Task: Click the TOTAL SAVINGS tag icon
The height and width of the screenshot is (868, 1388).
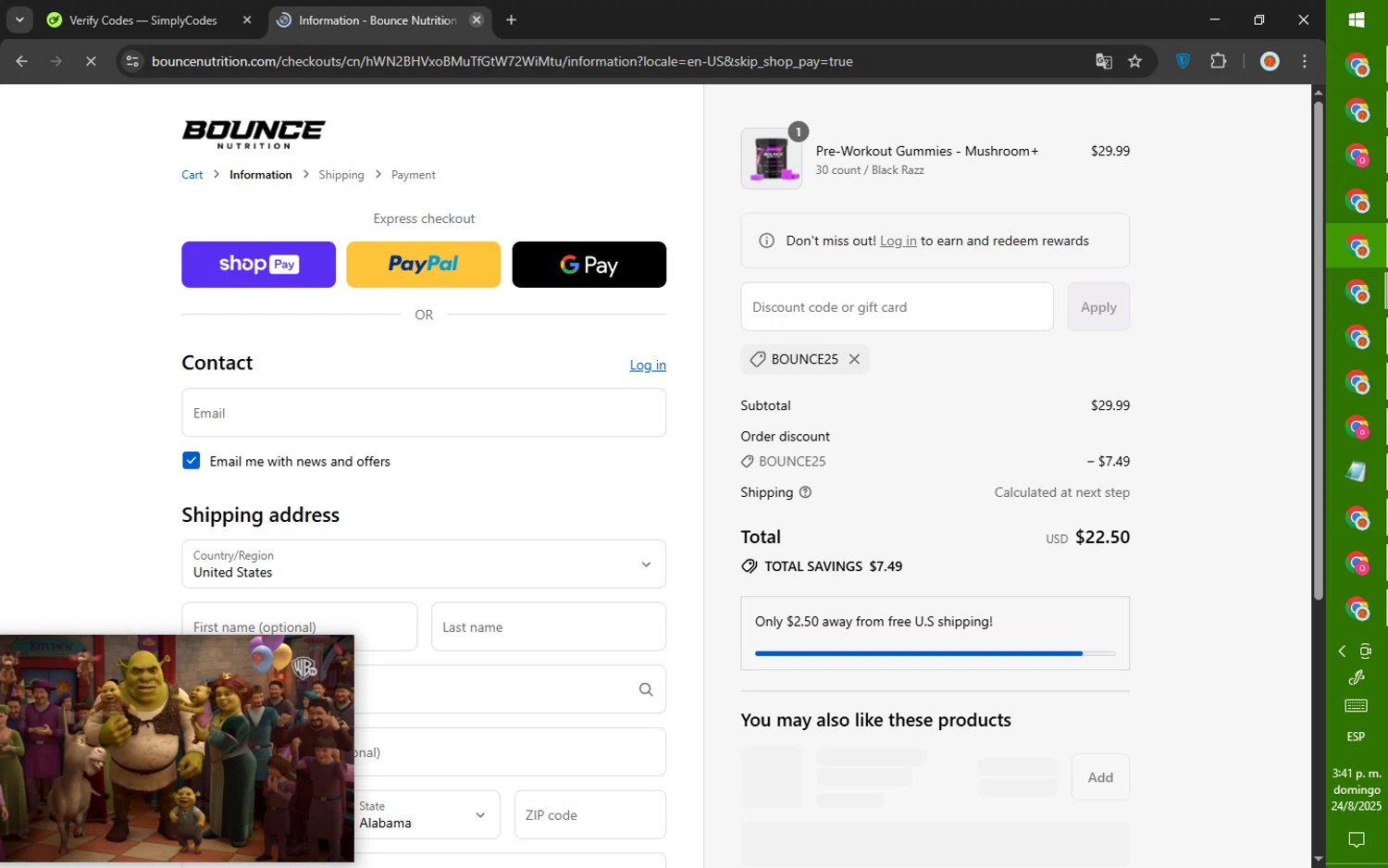Action: pyautogui.click(x=750, y=566)
